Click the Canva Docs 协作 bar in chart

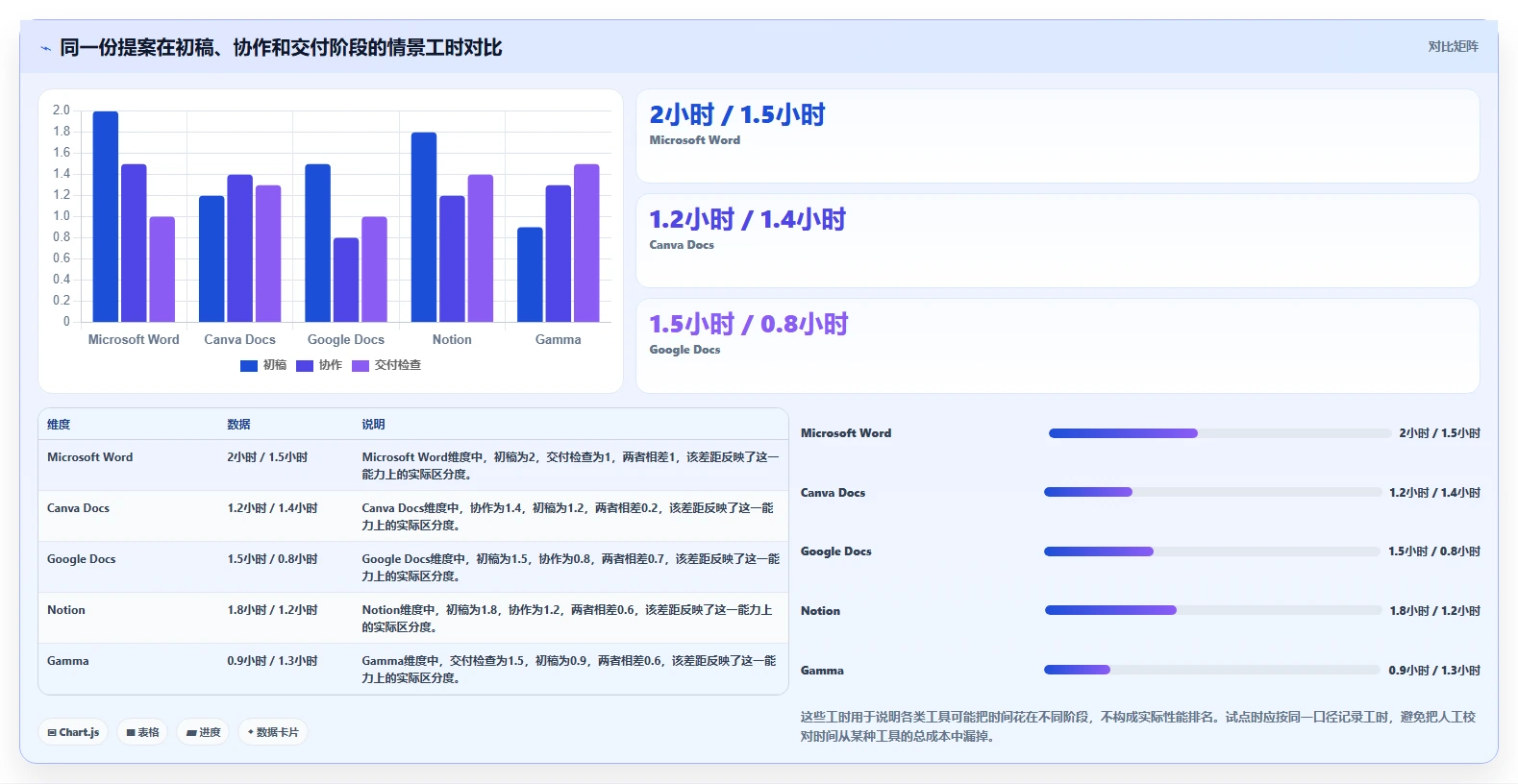pos(240,248)
